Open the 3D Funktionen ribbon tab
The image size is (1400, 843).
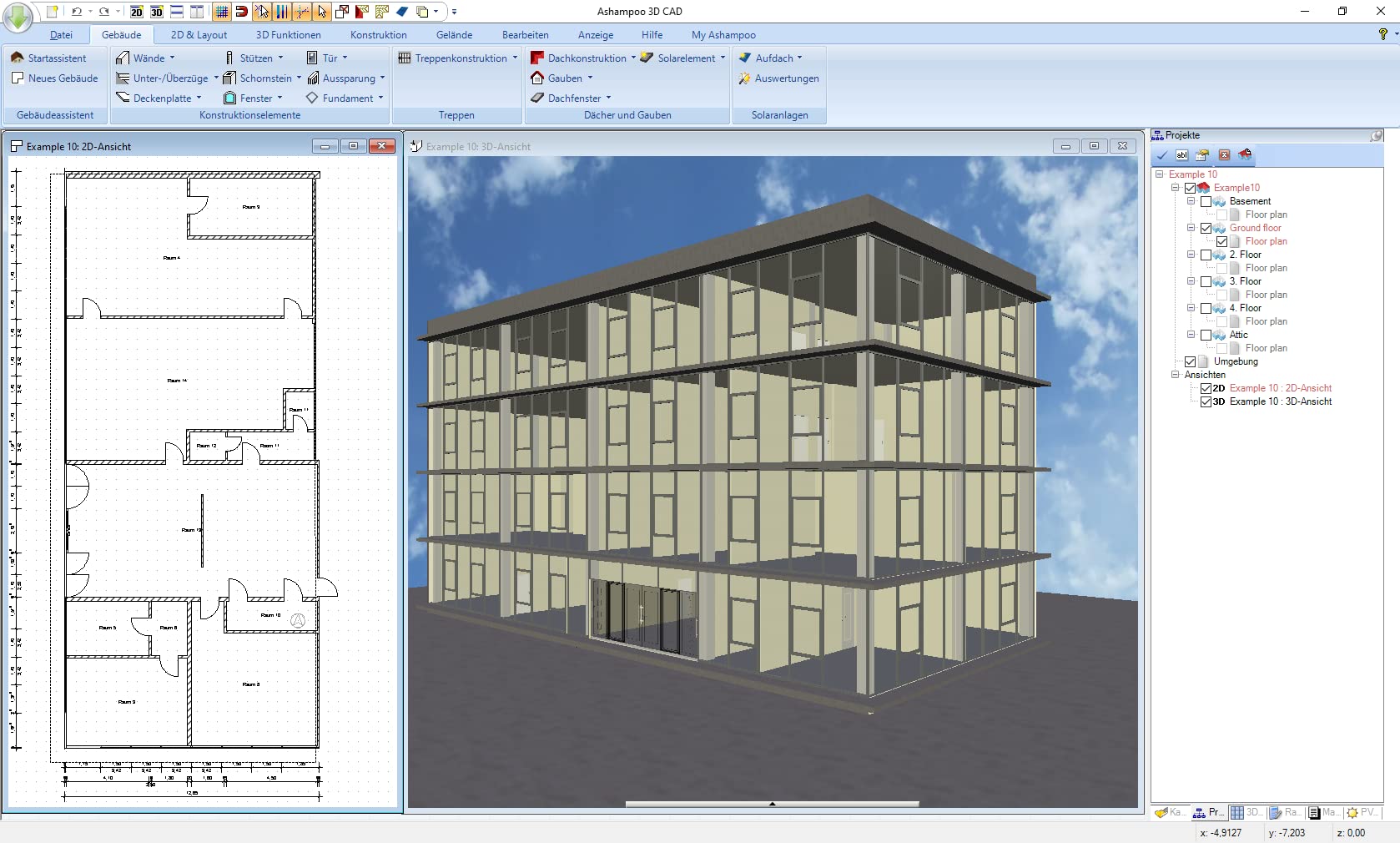click(288, 35)
